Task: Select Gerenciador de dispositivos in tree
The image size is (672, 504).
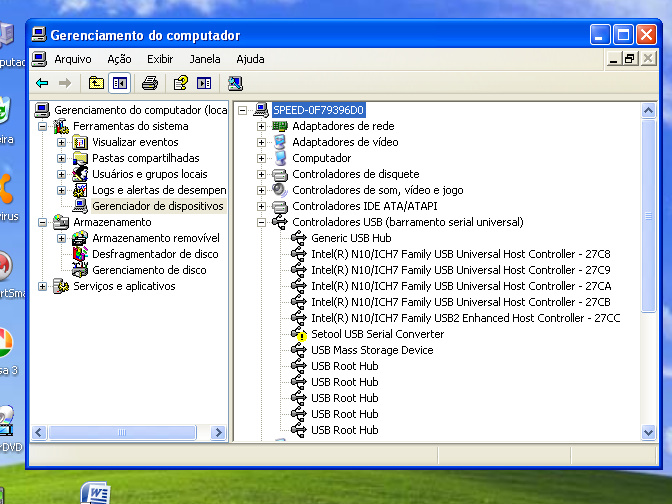Action: click(158, 206)
